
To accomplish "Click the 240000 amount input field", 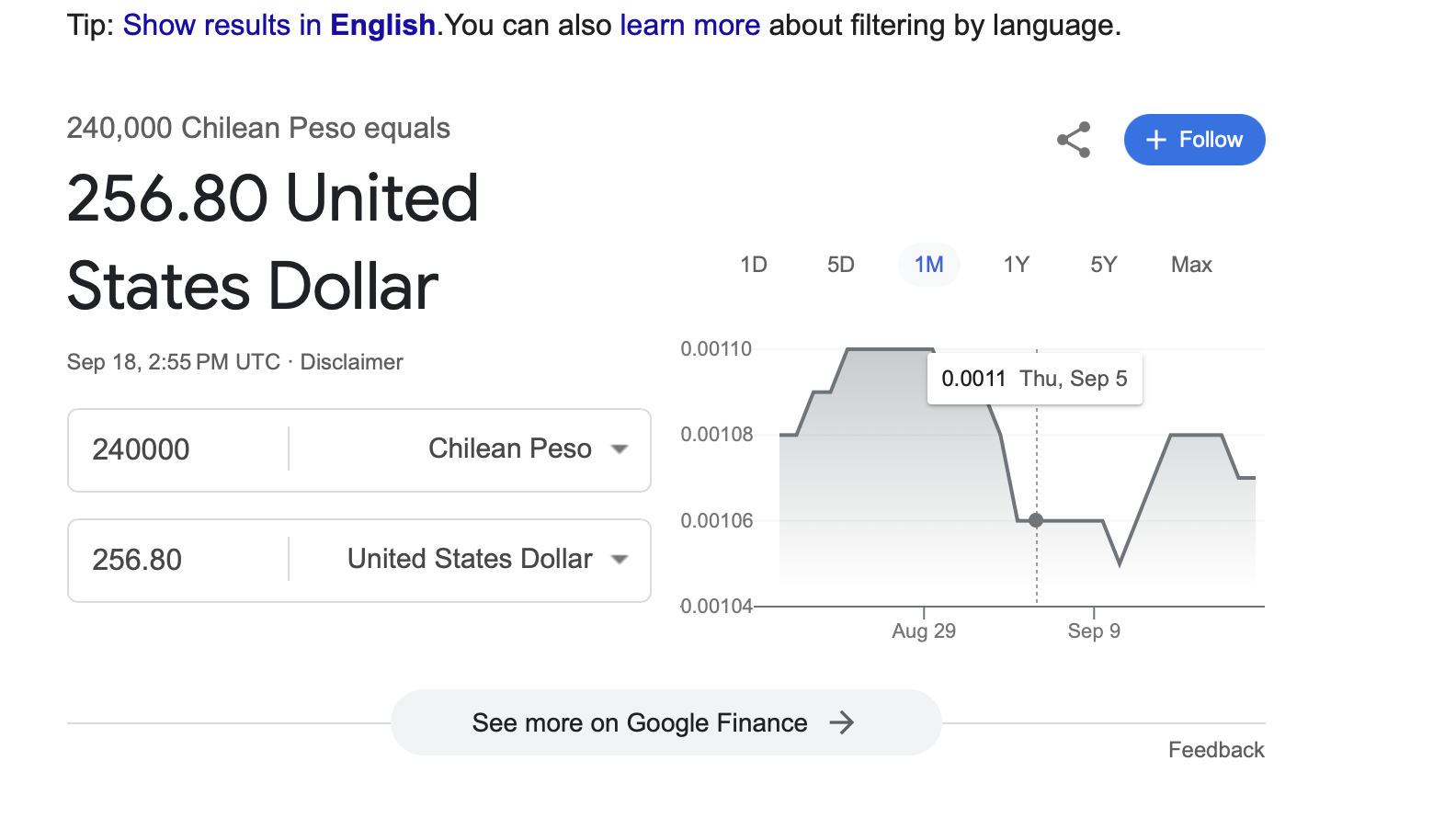I will coord(178,449).
